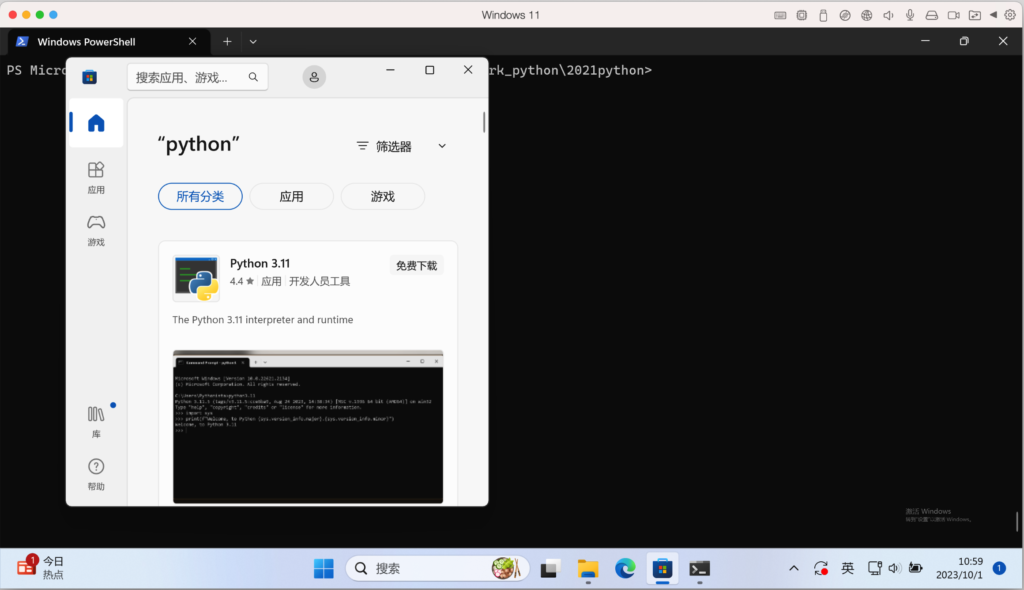Image resolution: width=1024 pixels, height=590 pixels.
Task: Click the VM camera icon in the title bar
Action: [x=953, y=15]
